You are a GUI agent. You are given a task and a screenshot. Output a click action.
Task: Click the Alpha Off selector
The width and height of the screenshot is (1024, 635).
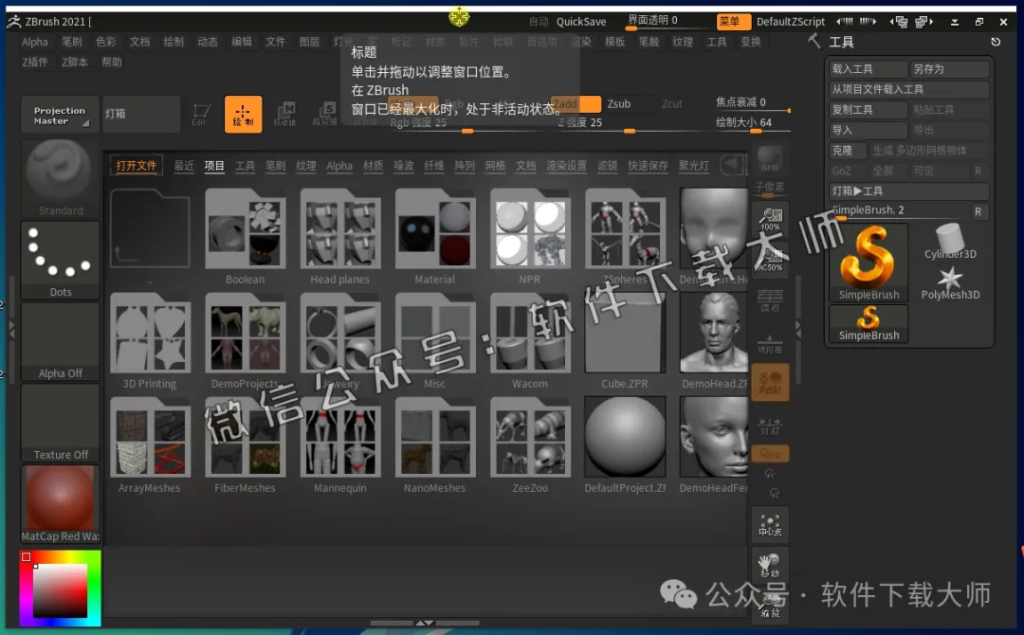pos(59,338)
